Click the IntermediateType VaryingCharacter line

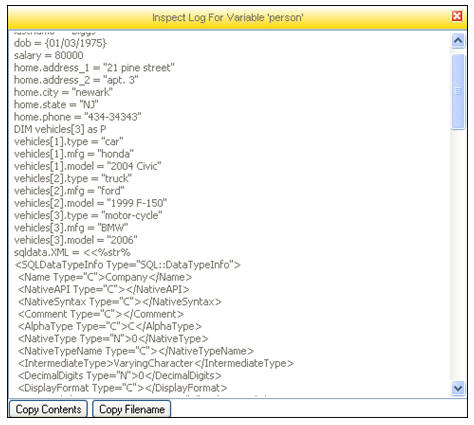coord(156,363)
